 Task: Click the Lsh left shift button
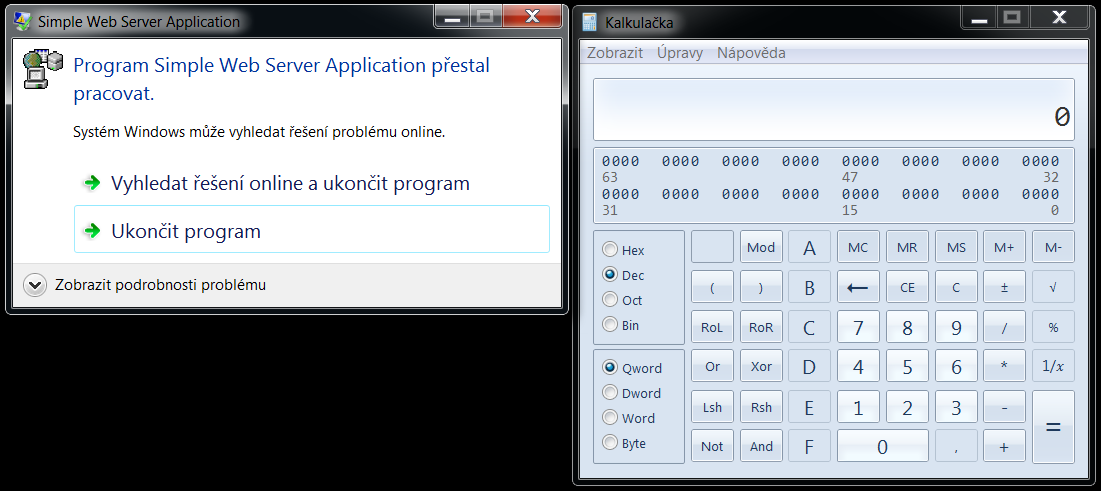coord(712,407)
